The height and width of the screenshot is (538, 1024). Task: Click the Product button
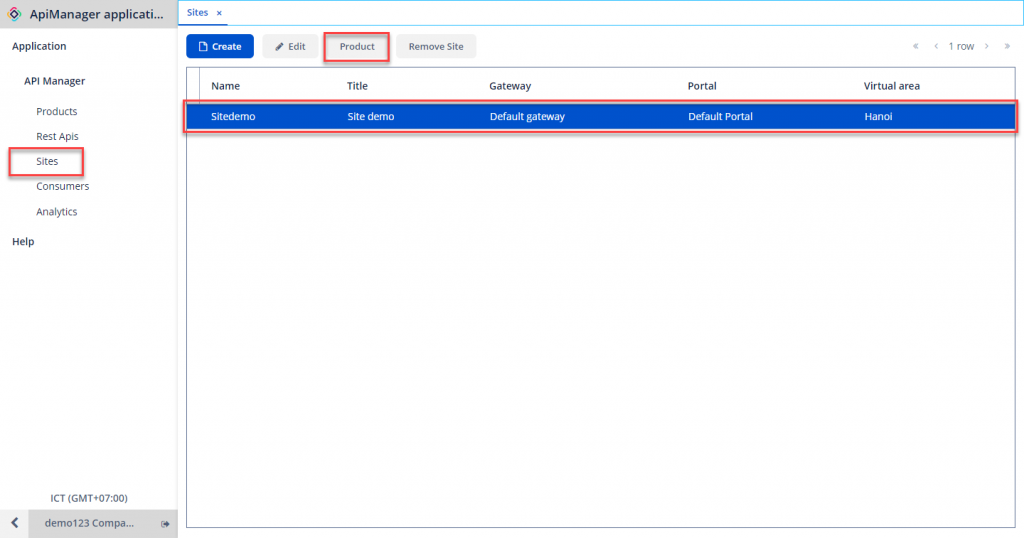coord(357,46)
